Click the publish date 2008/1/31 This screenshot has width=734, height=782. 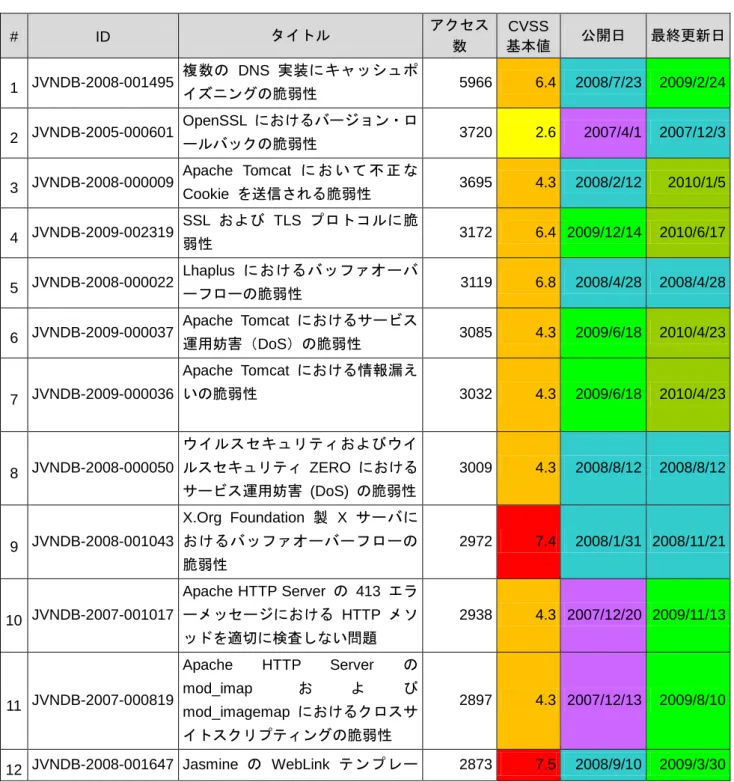tap(603, 542)
